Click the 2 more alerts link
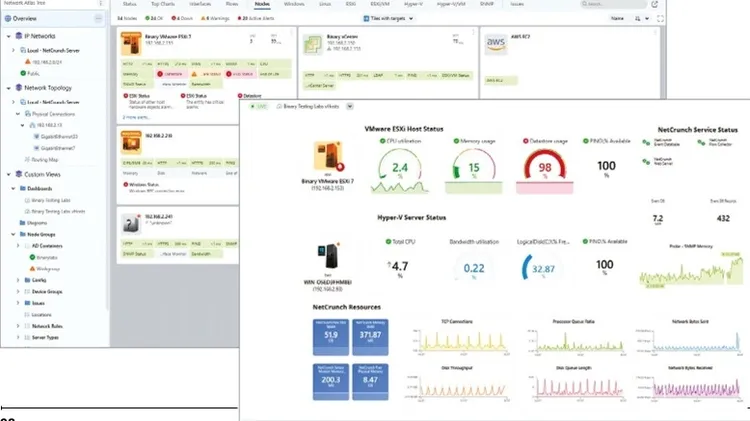This screenshot has width=750, height=421. pyautogui.click(x=136, y=117)
